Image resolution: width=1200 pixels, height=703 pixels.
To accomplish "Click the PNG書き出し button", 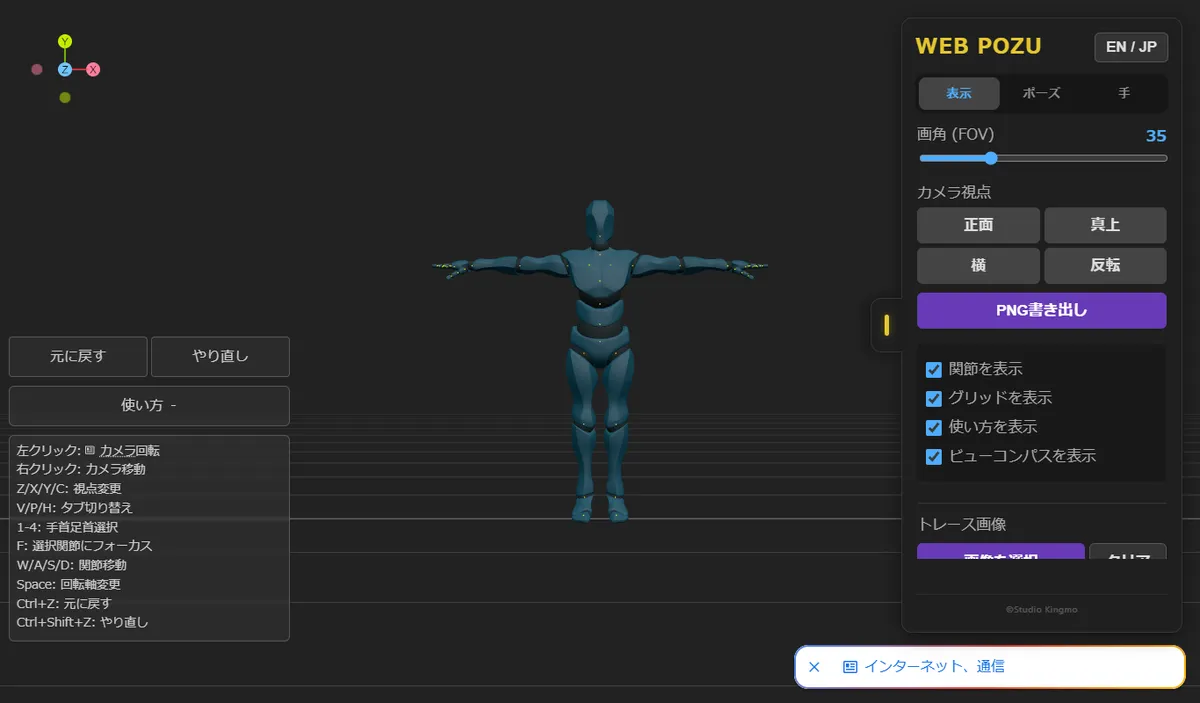I will click(x=1041, y=310).
